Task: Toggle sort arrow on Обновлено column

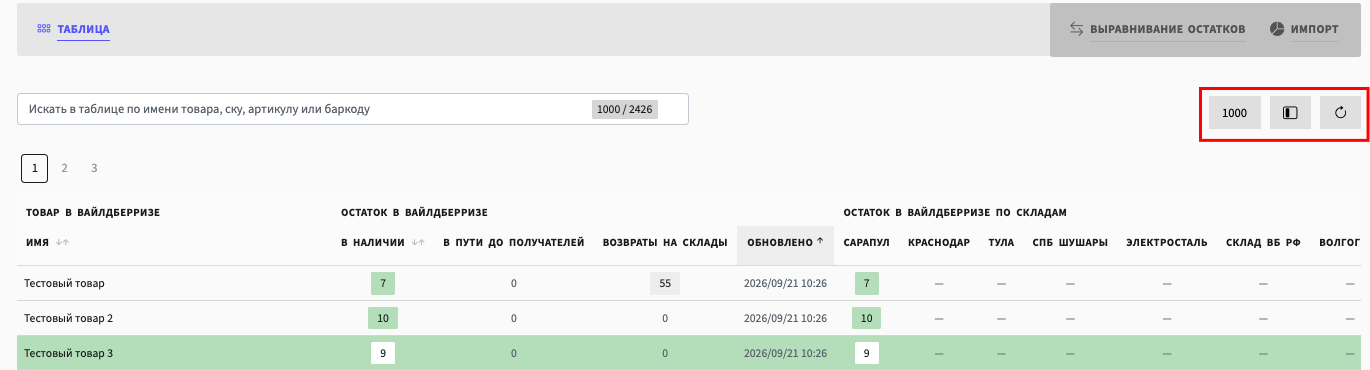Action: click(820, 241)
